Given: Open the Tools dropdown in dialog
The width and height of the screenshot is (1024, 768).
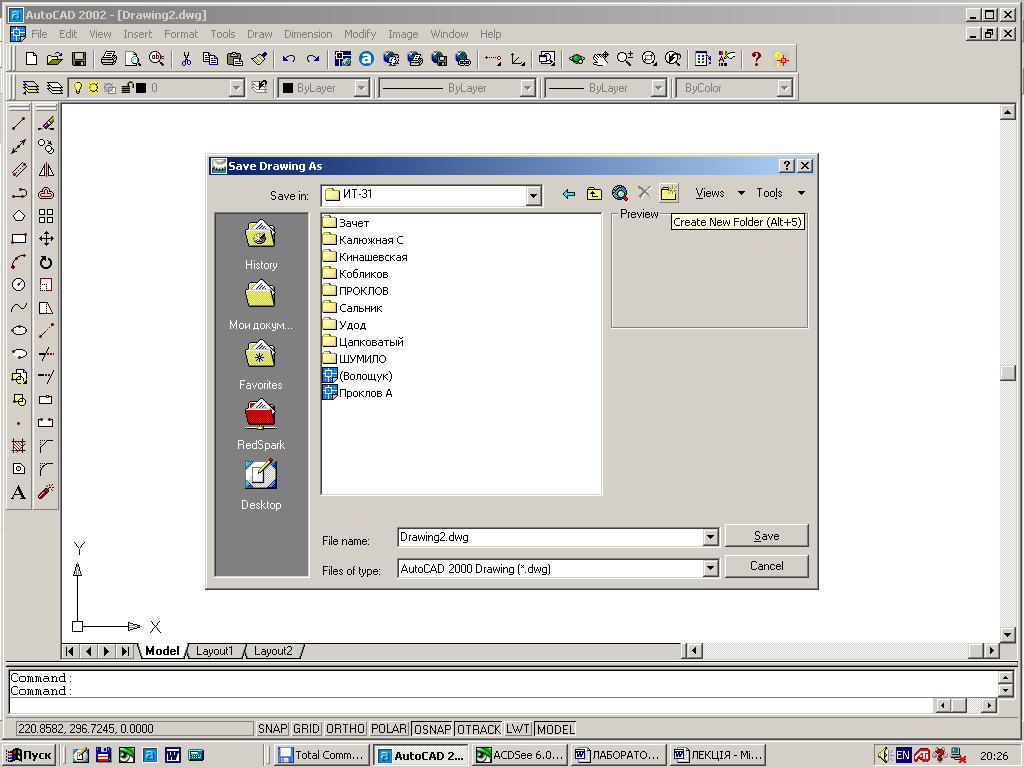Looking at the screenshot, I should [780, 193].
